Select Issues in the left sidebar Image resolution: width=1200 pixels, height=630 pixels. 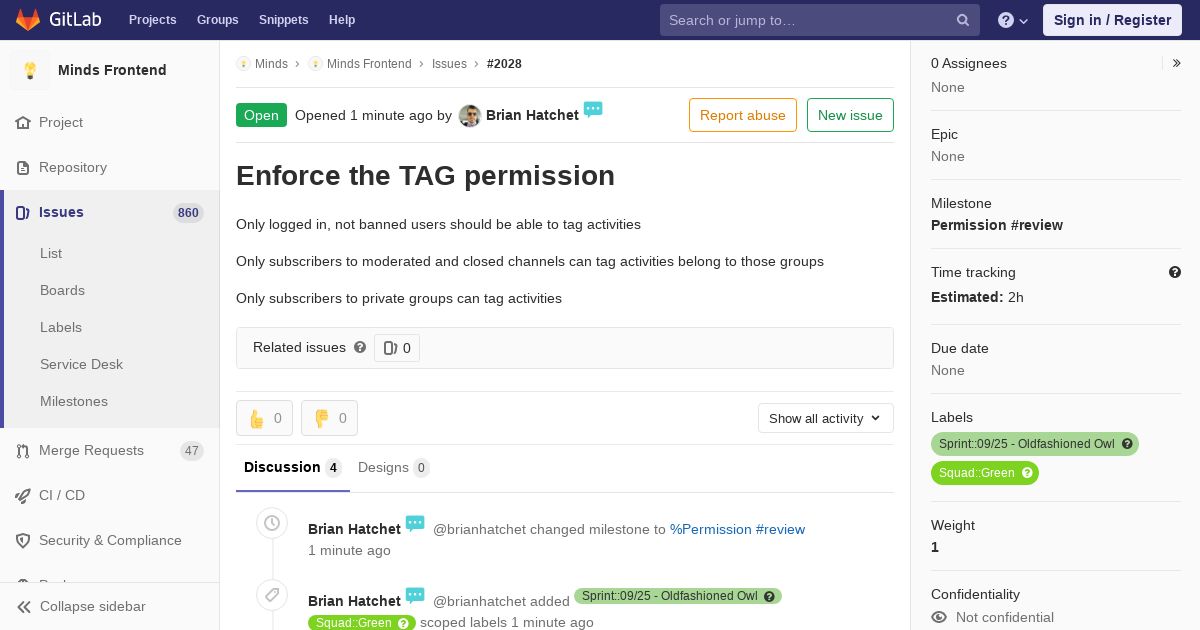click(x=110, y=213)
